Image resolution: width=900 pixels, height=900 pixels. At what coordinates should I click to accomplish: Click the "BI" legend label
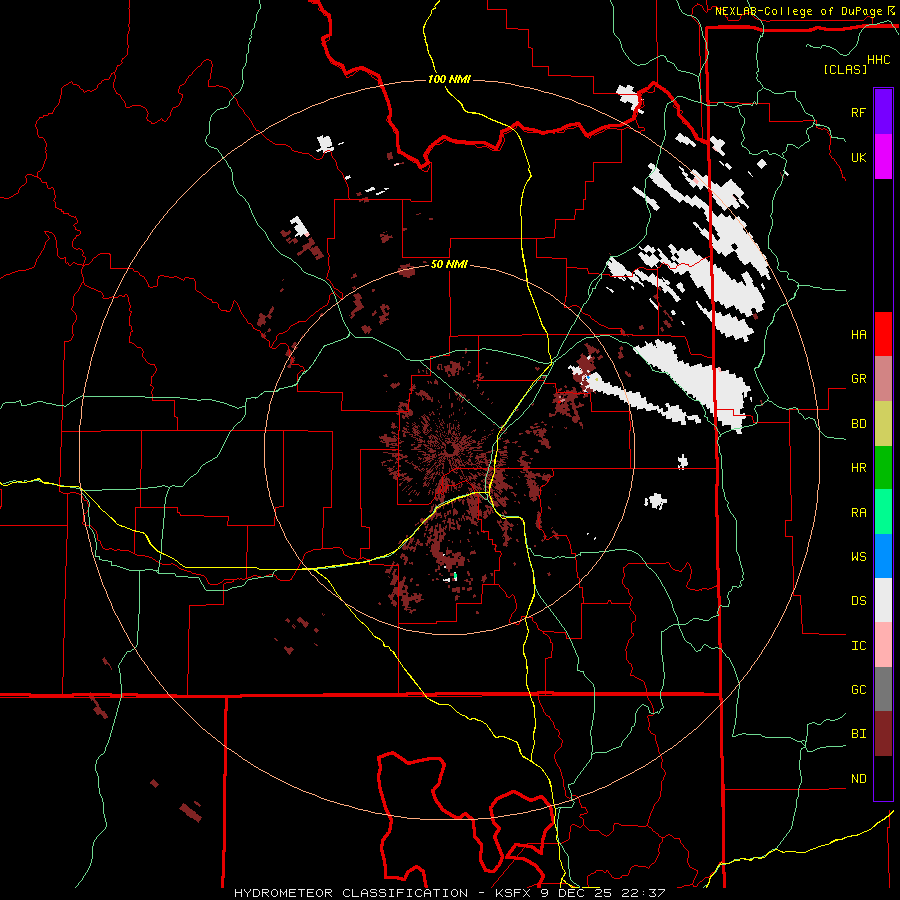click(858, 734)
